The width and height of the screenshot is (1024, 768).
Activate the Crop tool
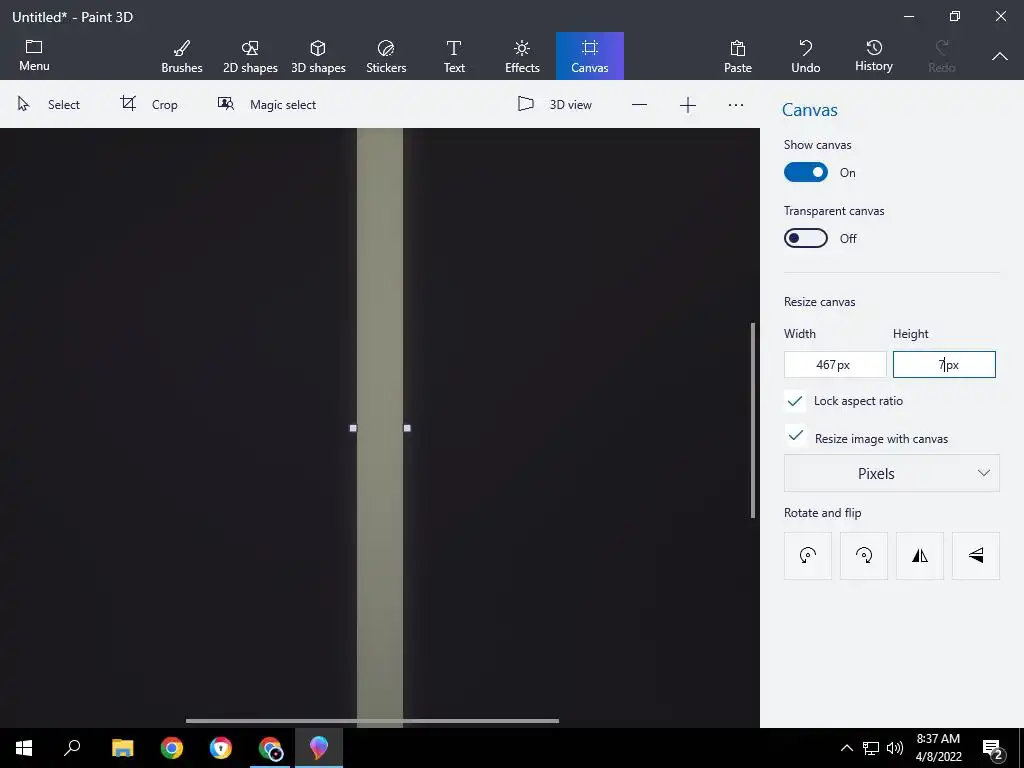[149, 104]
